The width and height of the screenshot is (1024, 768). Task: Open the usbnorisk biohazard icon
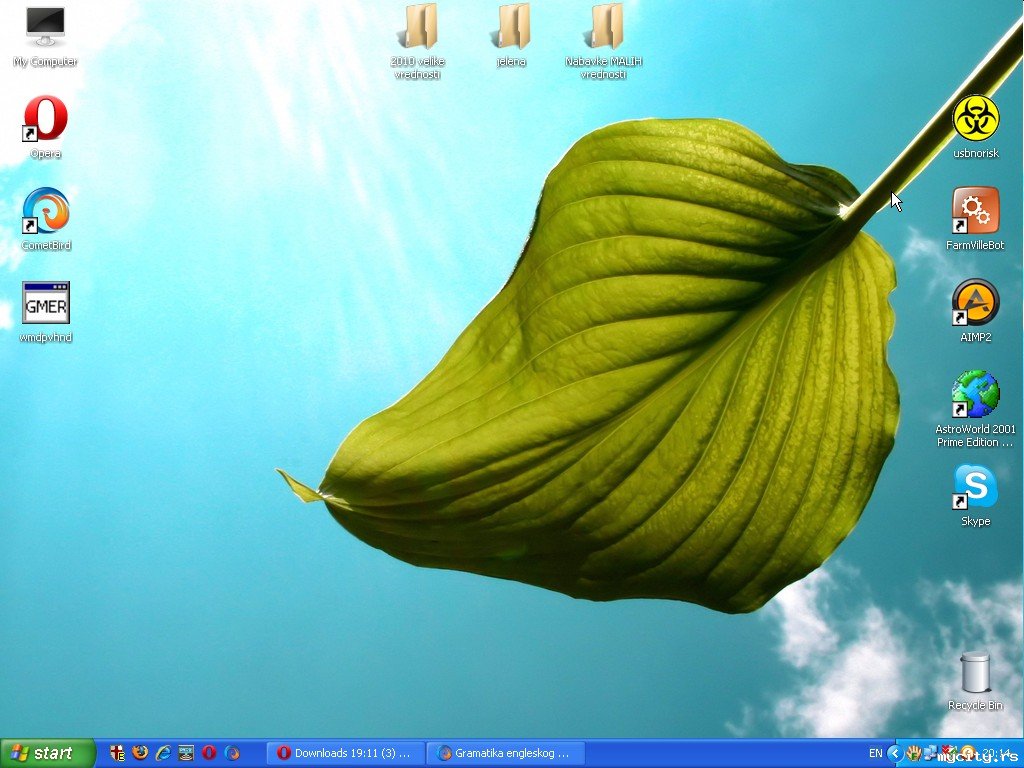coord(975,119)
